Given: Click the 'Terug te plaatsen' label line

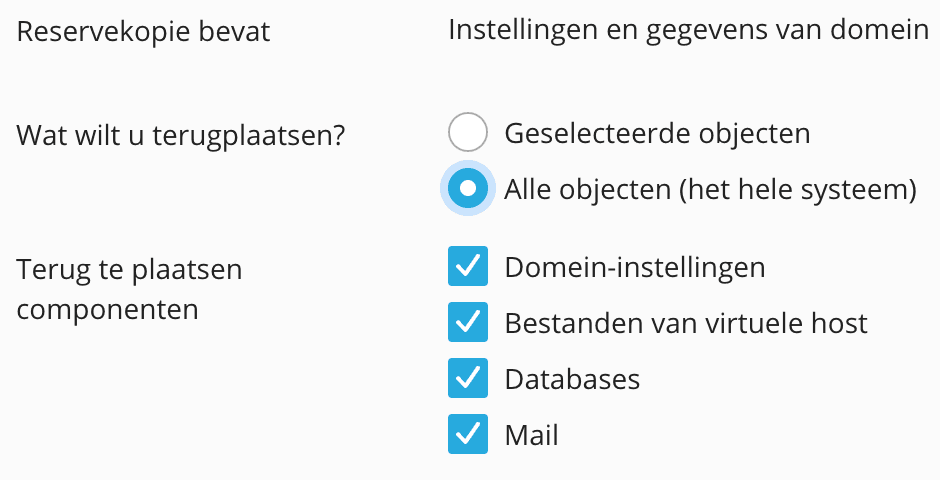Looking at the screenshot, I should [x=130, y=270].
